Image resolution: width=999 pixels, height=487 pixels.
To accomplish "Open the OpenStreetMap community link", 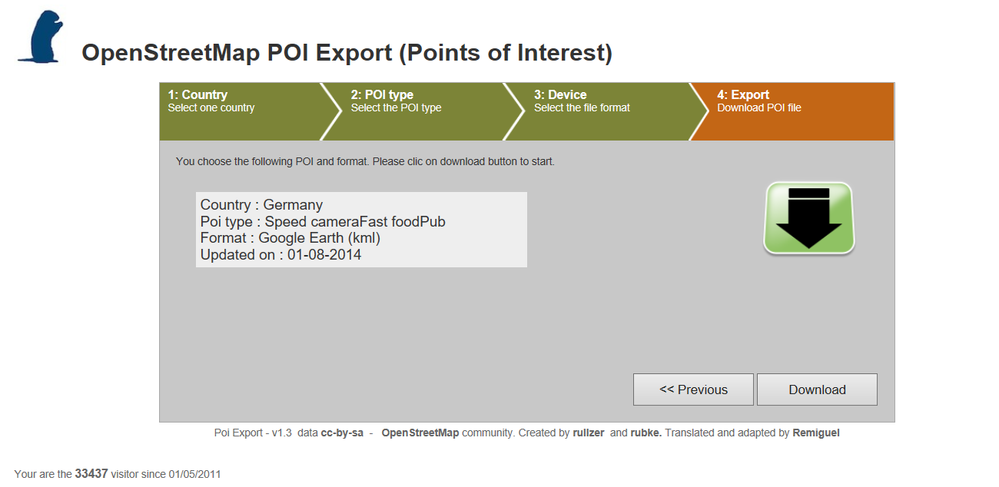I will coord(420,433).
